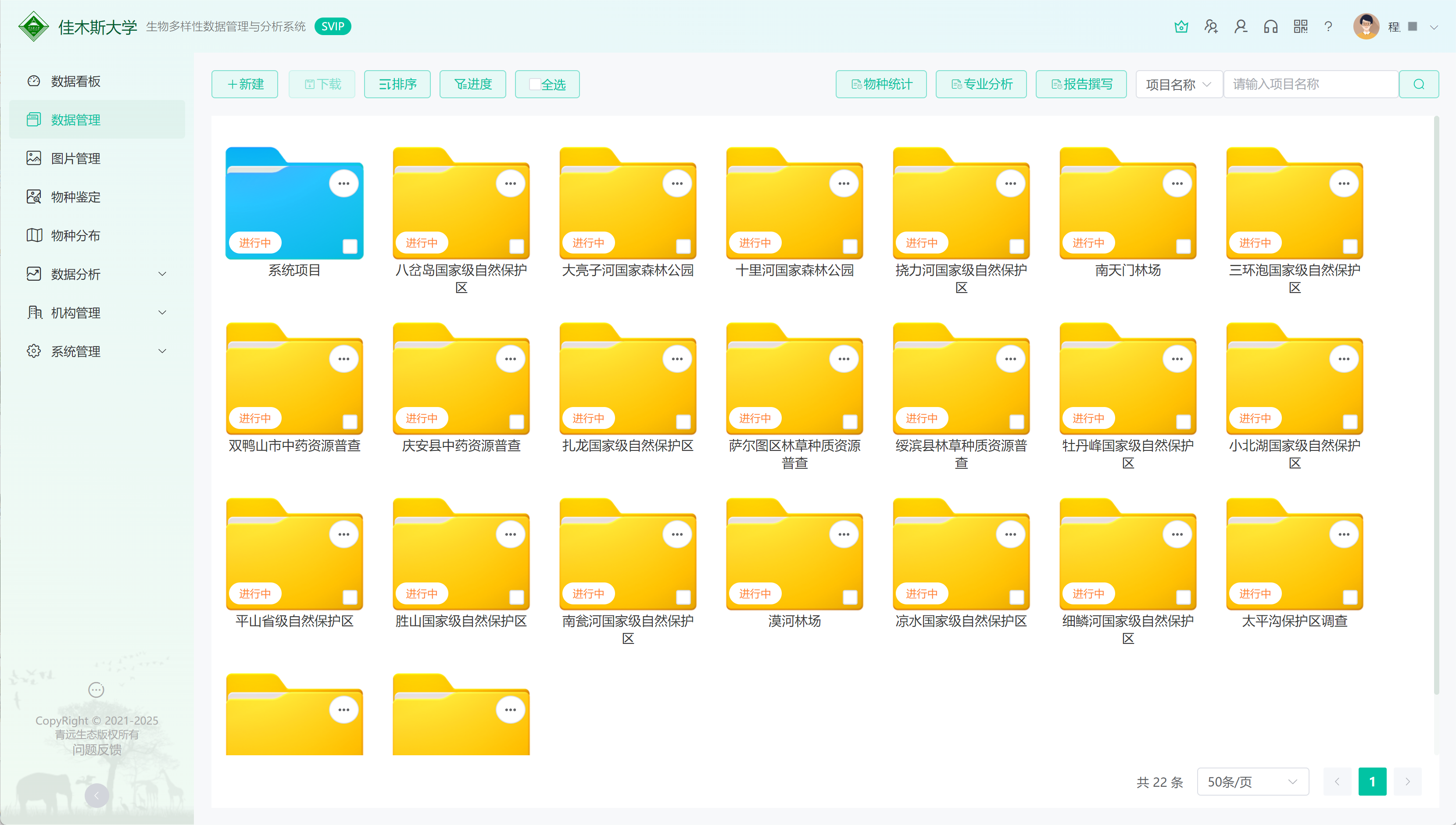The height and width of the screenshot is (825, 1456).
Task: Open the QR code icon in header
Action: (x=1301, y=27)
